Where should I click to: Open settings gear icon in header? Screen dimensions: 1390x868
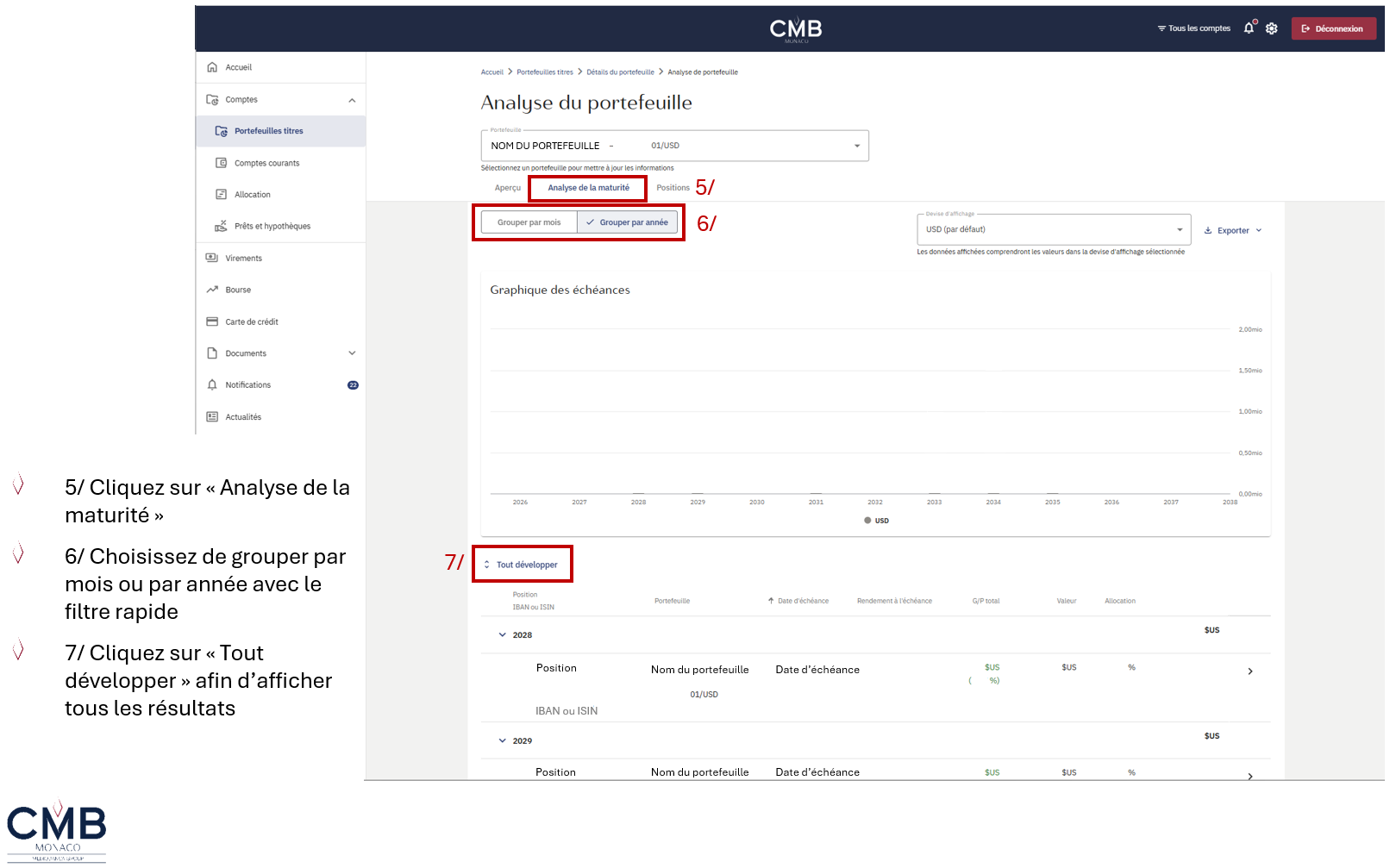click(x=1272, y=28)
